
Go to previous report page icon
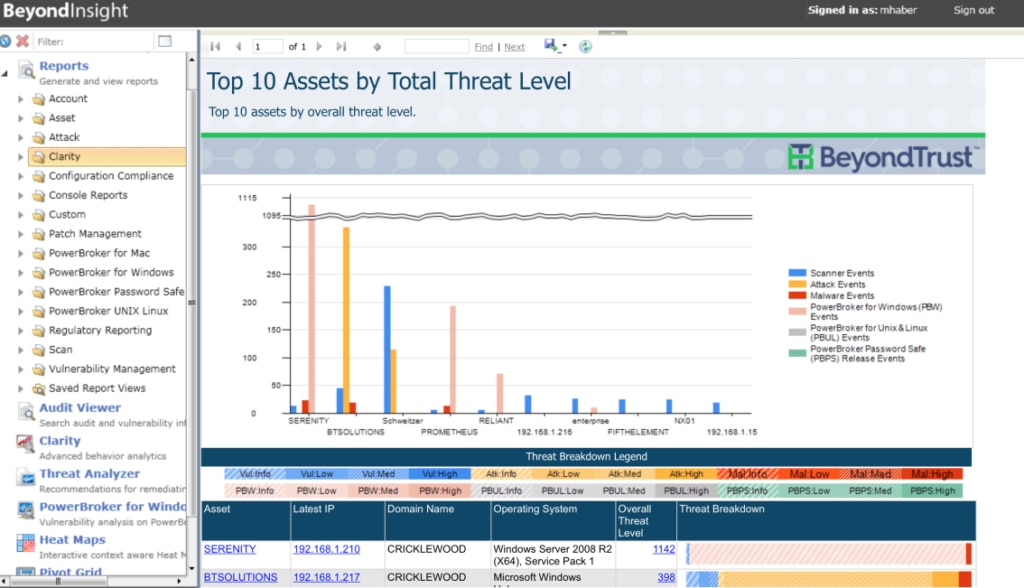(x=238, y=46)
